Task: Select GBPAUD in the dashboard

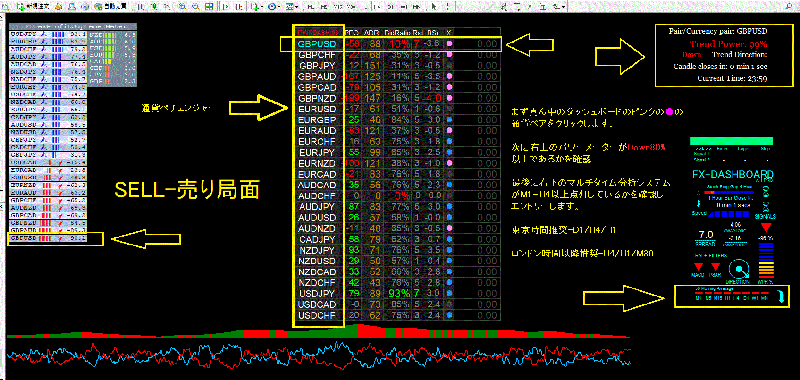Action: 317,77
